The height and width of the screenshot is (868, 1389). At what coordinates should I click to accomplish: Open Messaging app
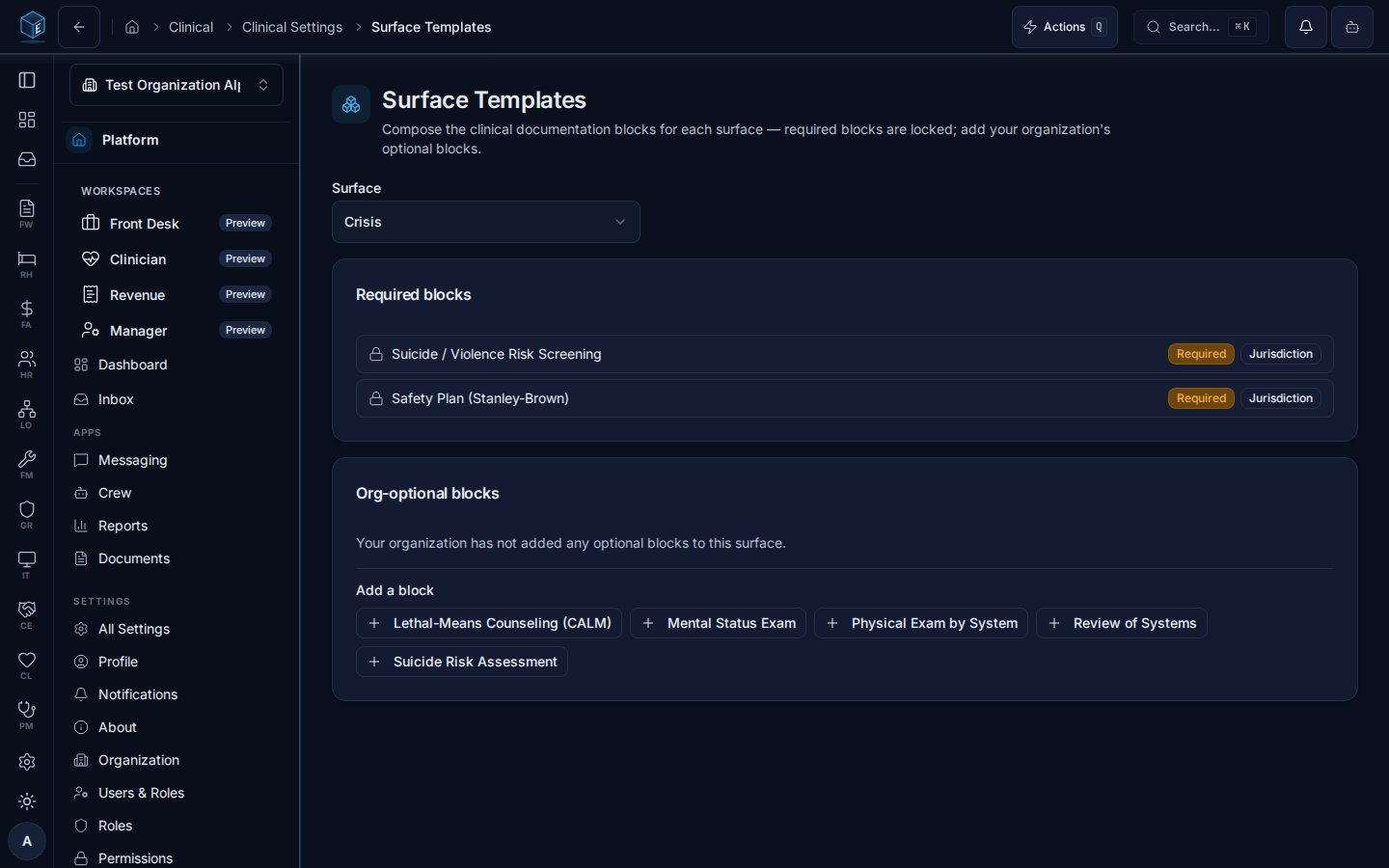click(177, 460)
